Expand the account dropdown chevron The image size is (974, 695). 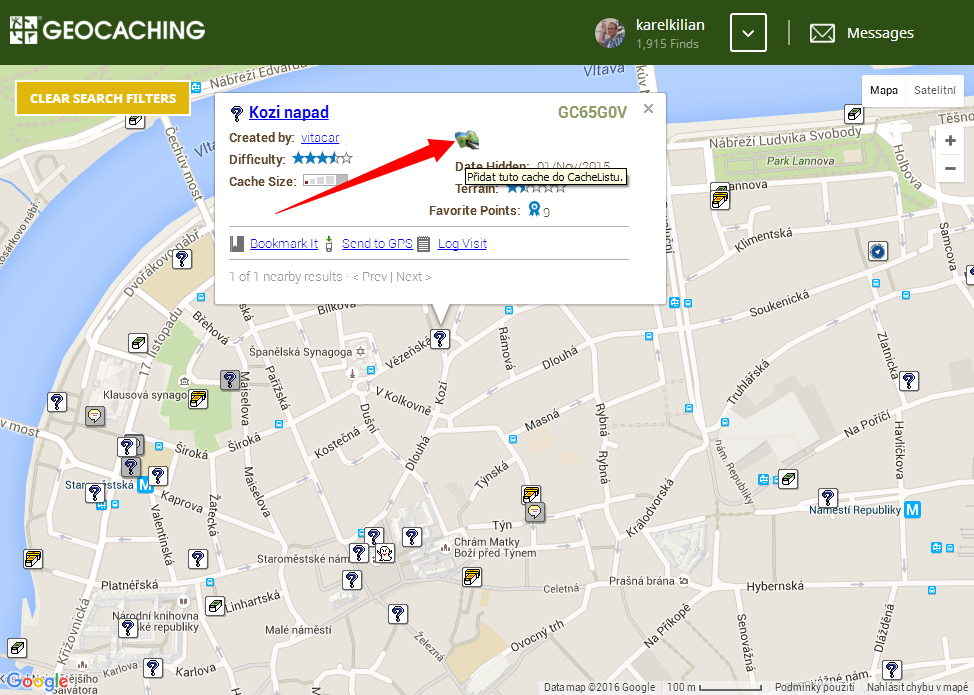click(748, 32)
